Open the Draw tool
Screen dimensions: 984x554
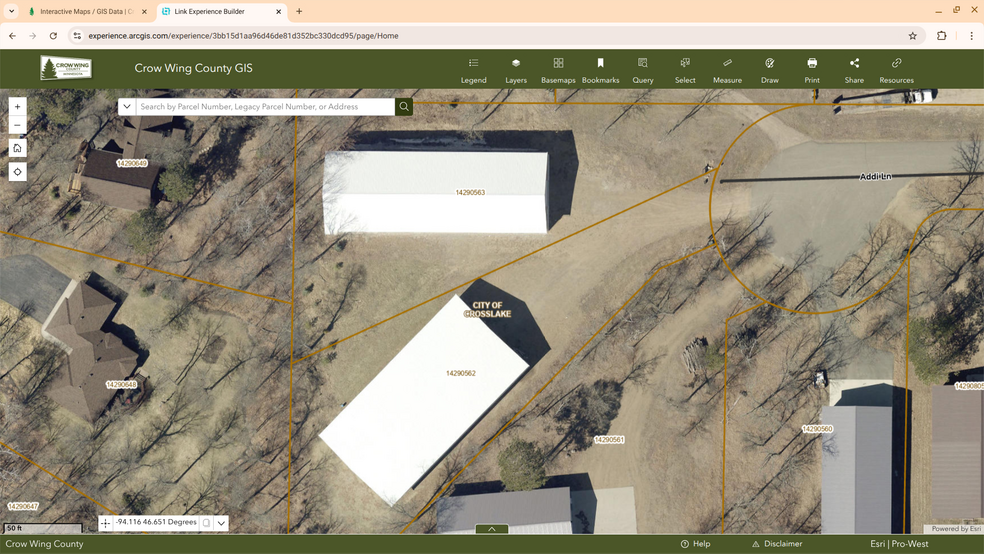point(769,69)
